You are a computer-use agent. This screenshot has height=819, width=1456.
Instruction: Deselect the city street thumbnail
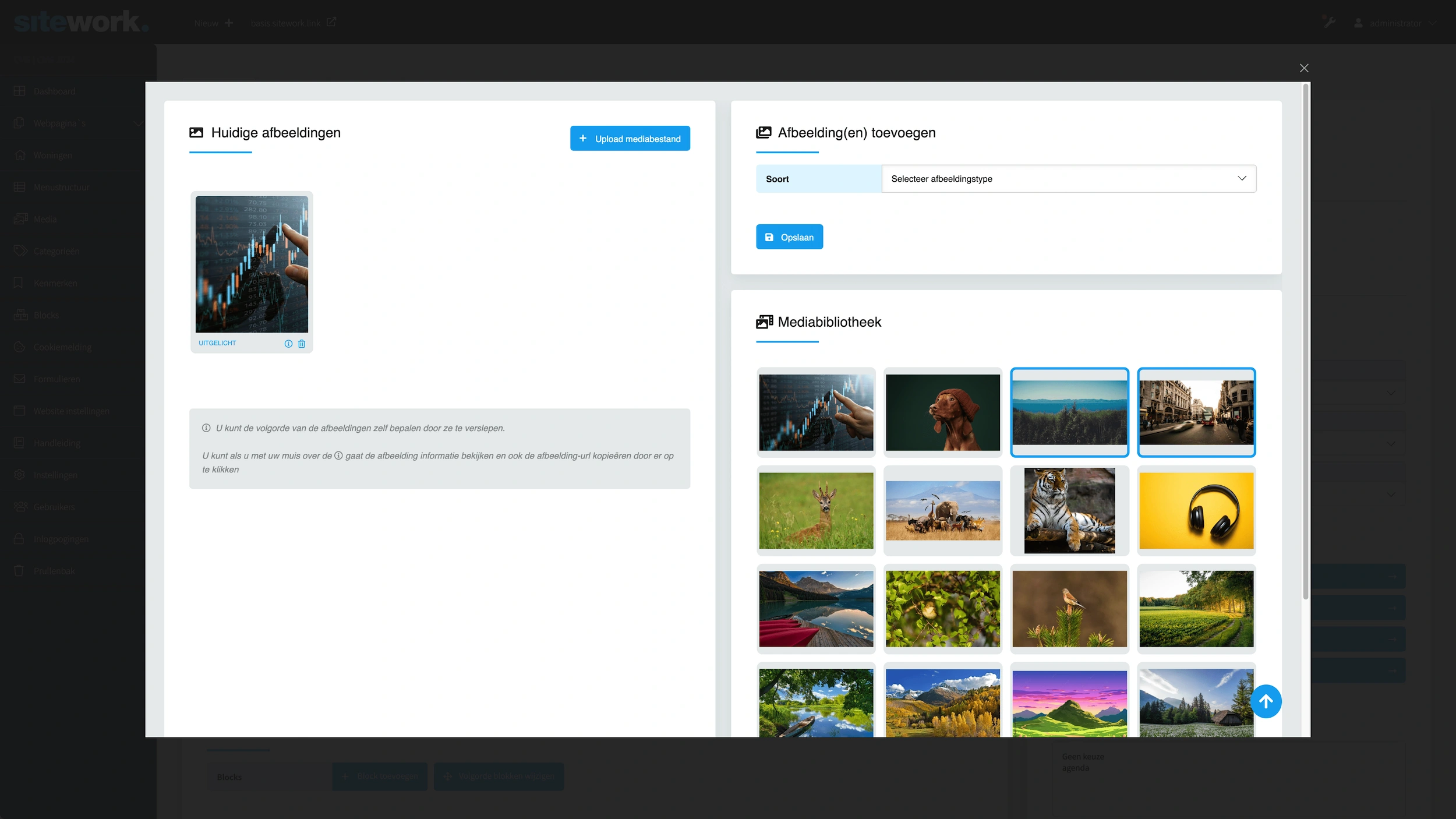1196,412
